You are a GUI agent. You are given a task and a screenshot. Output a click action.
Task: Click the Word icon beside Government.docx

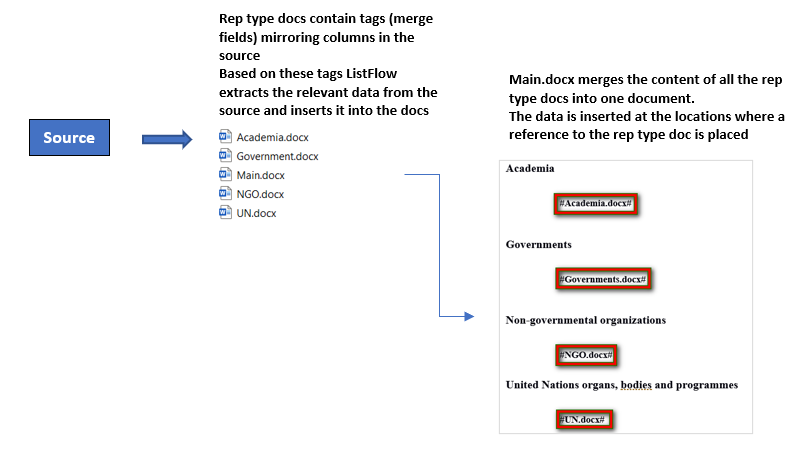(225, 155)
